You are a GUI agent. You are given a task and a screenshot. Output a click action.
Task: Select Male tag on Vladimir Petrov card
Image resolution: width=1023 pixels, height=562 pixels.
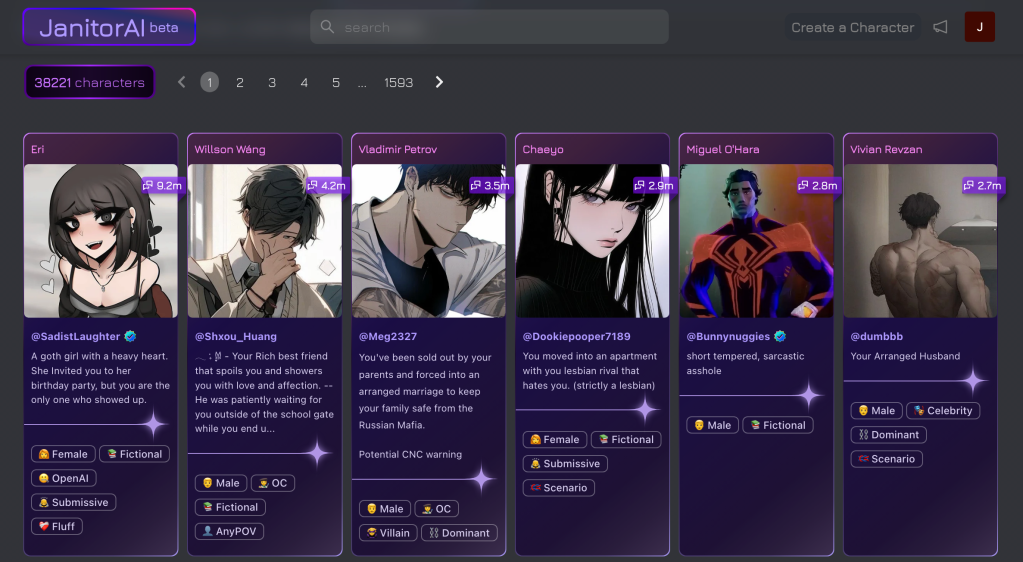(x=385, y=508)
